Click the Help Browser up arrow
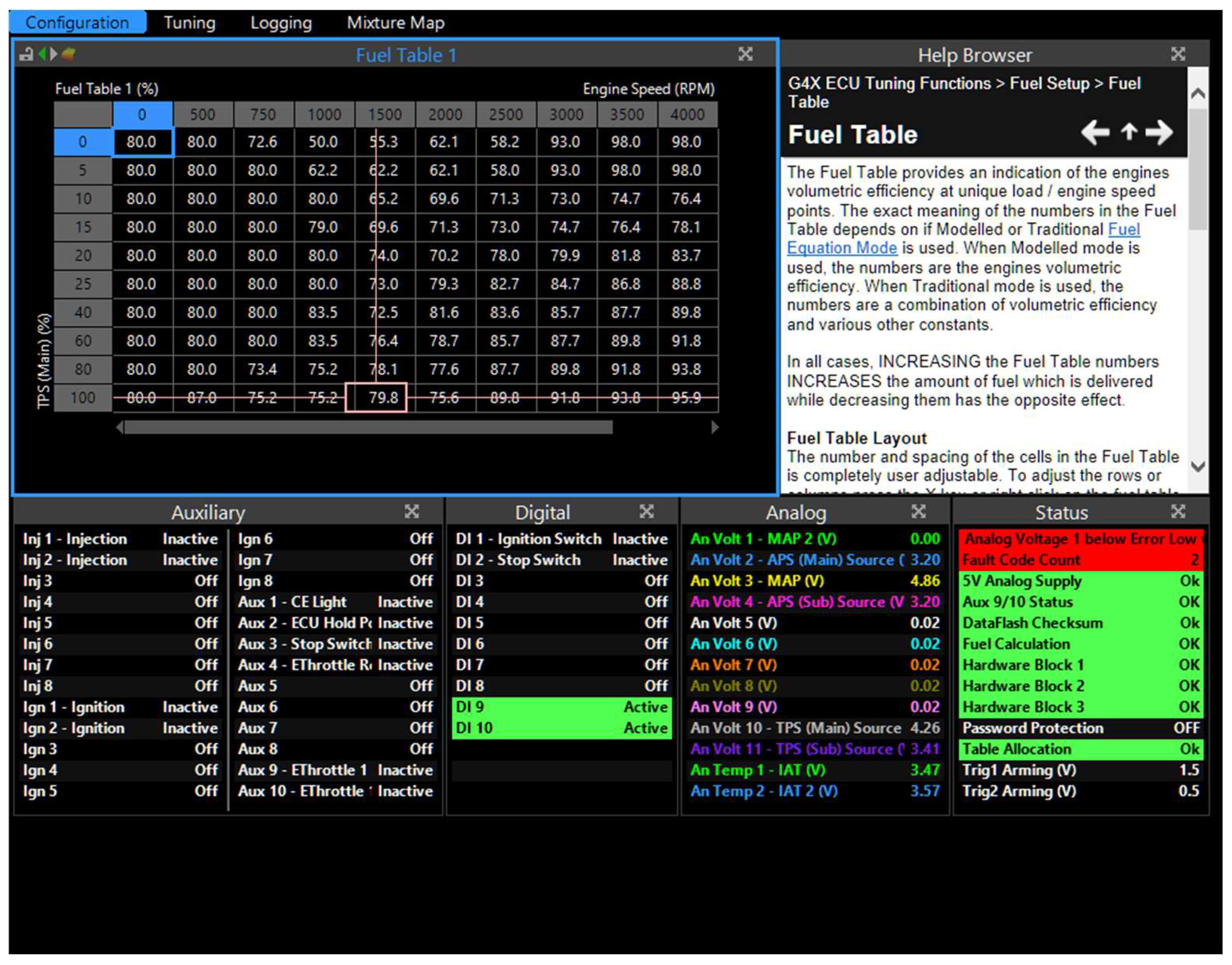This screenshot has height=965, width=1232. click(x=1129, y=132)
